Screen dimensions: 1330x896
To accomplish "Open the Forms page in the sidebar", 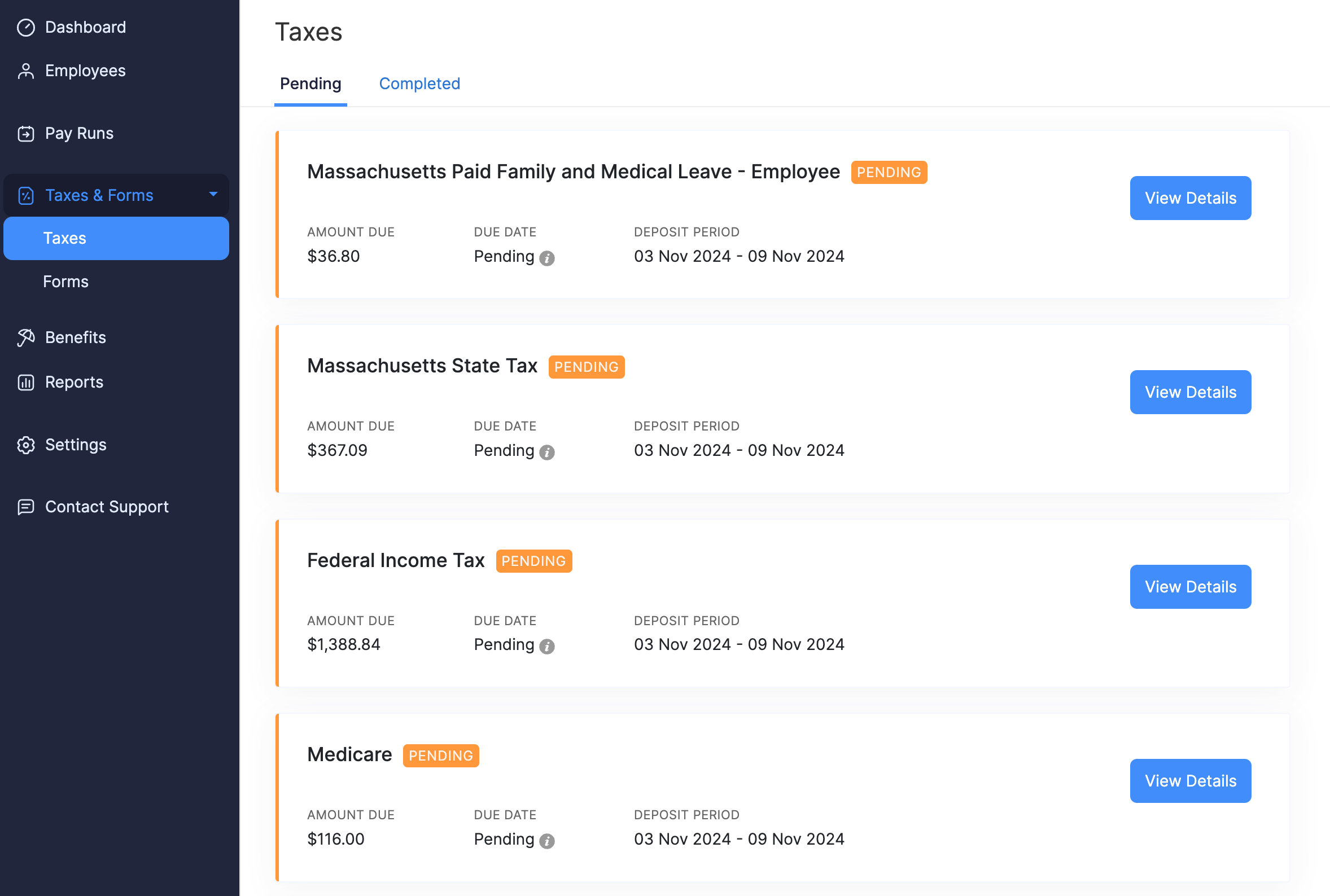I will pos(65,281).
